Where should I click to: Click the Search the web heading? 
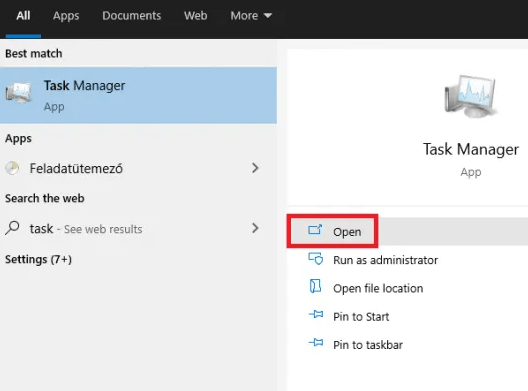pyautogui.click(x=44, y=198)
